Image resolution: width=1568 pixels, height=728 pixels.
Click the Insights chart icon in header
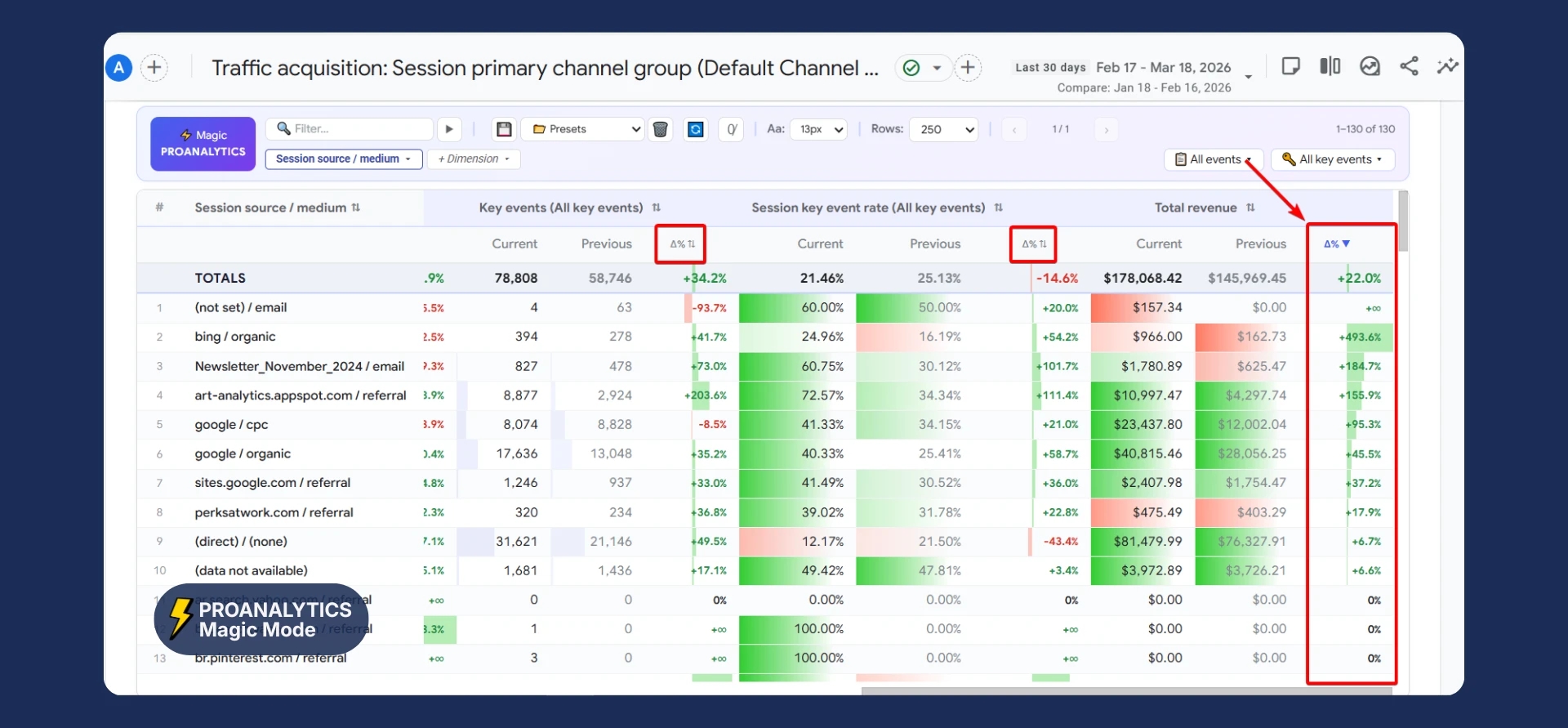coord(1370,66)
